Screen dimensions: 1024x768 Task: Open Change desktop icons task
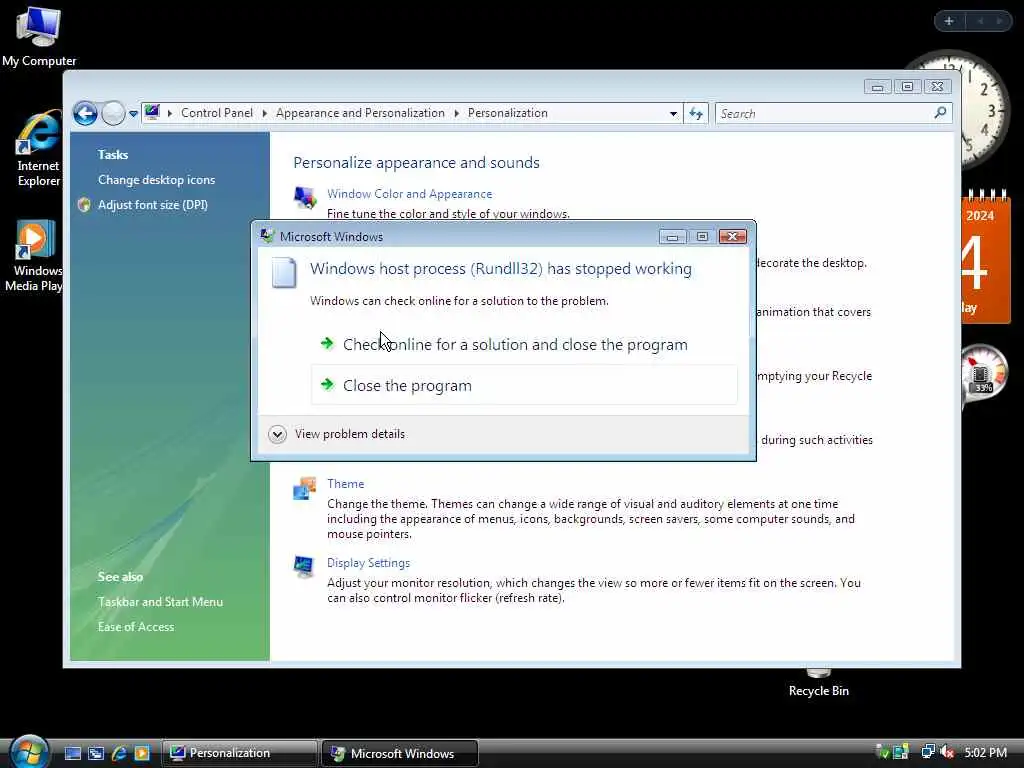point(156,180)
